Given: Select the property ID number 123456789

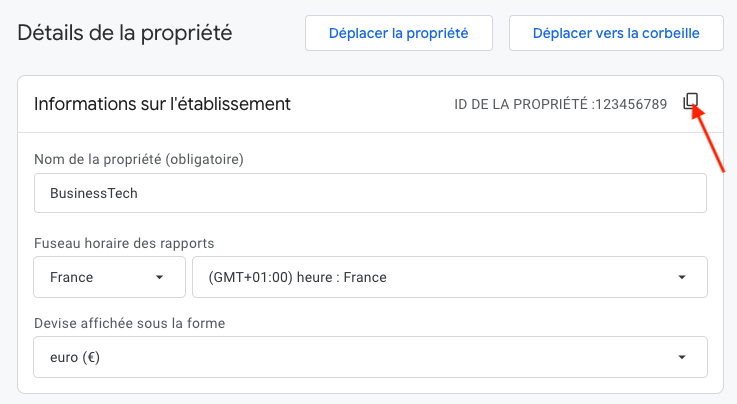Looking at the screenshot, I should point(630,104).
